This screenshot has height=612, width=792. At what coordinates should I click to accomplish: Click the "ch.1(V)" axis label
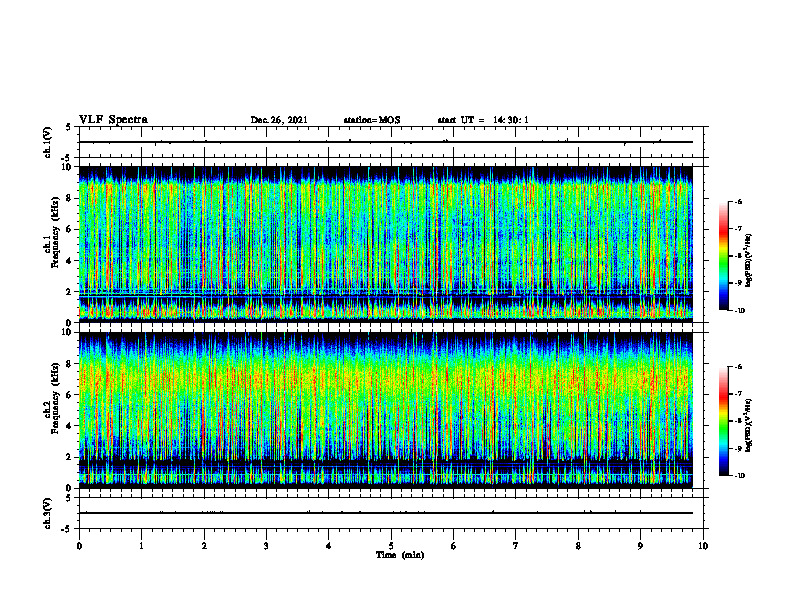coord(47,142)
